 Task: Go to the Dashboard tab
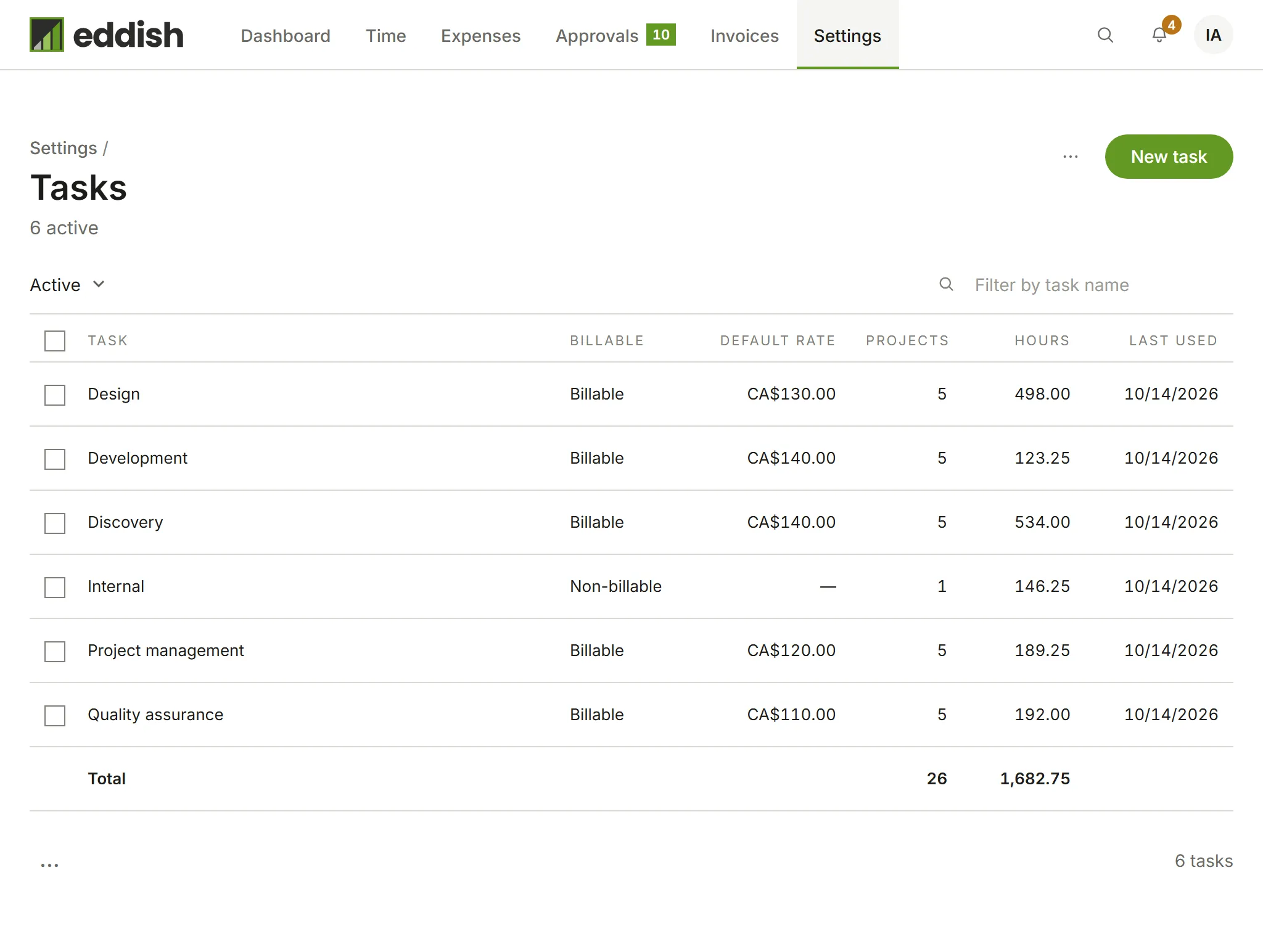point(286,36)
